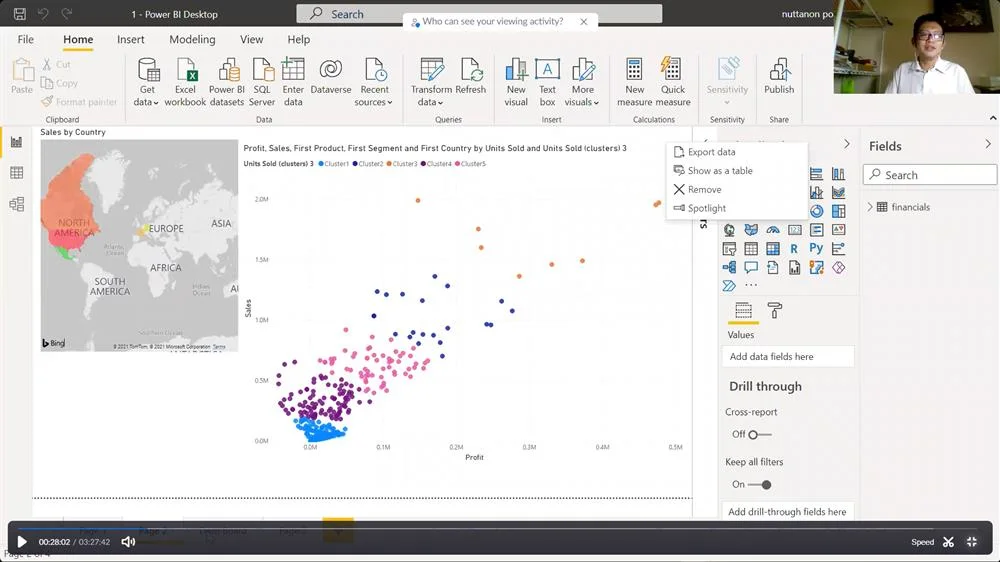The width and height of the screenshot is (1000, 562).
Task: Publish the report
Action: tap(779, 77)
